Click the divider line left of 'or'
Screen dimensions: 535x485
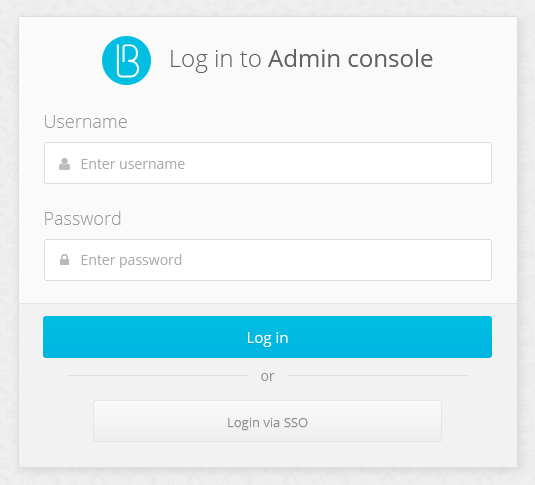pos(158,375)
